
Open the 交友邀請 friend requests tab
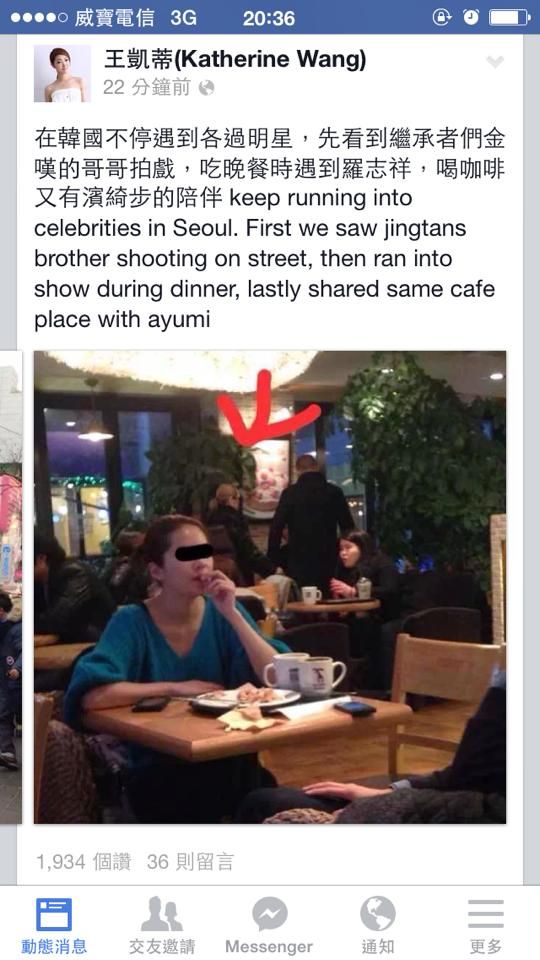162,924
